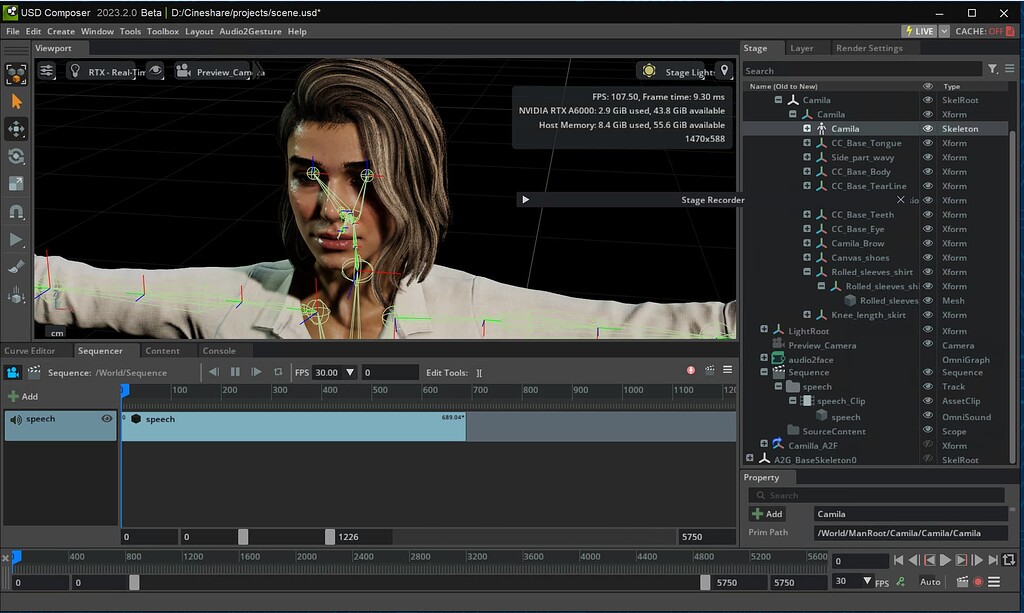The width and height of the screenshot is (1024, 613).
Task: Collapse the Camila prim in the Stage tree
Action: click(x=777, y=99)
